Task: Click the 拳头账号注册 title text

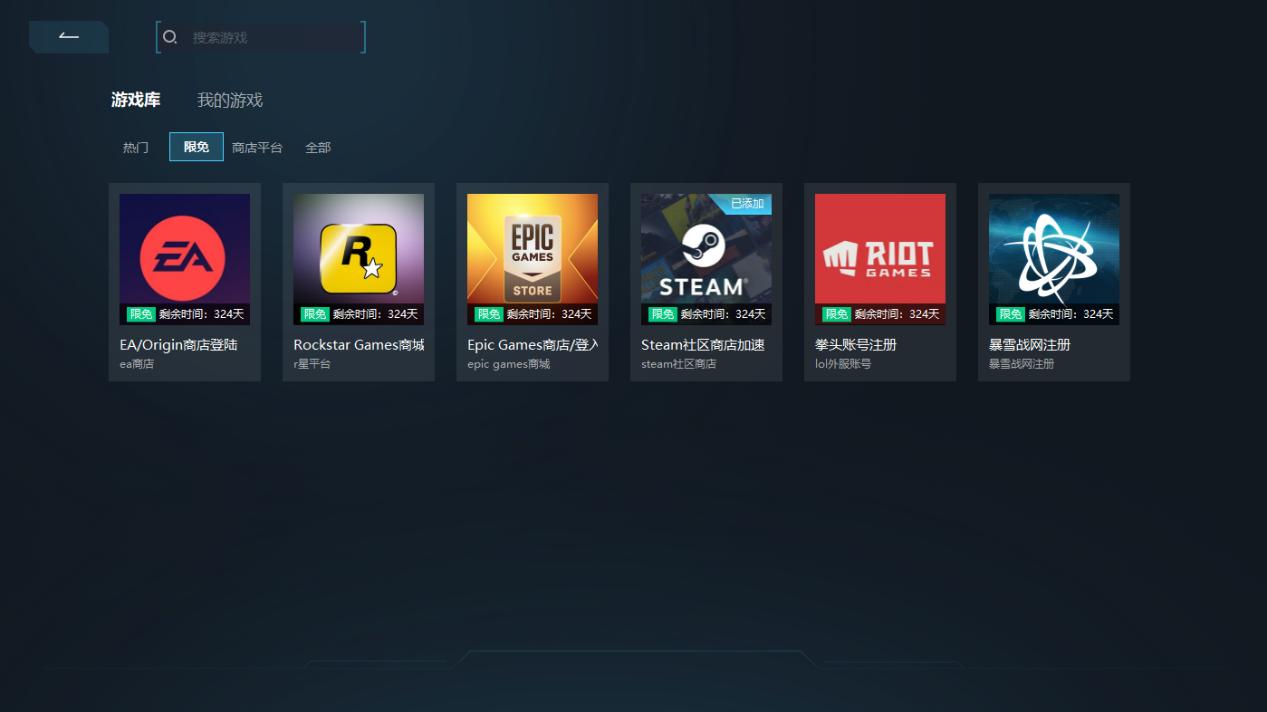Action: pyautogui.click(x=855, y=345)
